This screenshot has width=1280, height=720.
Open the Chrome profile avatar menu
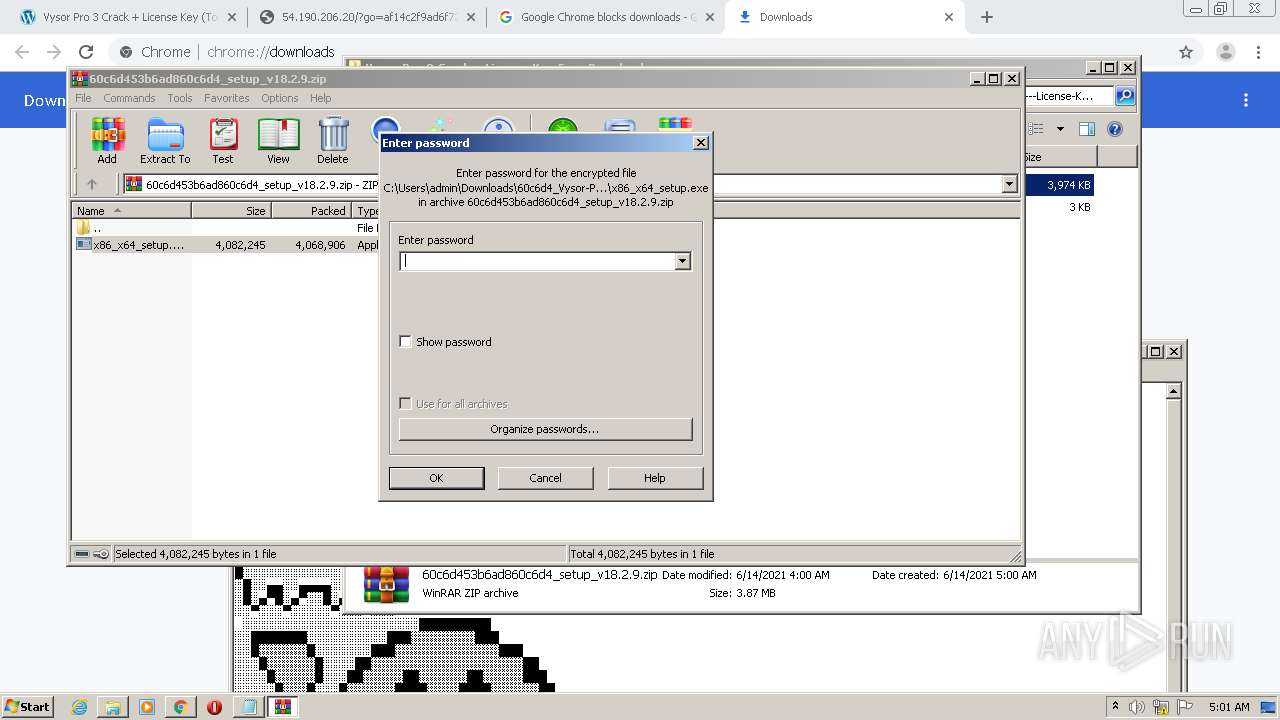1225,52
